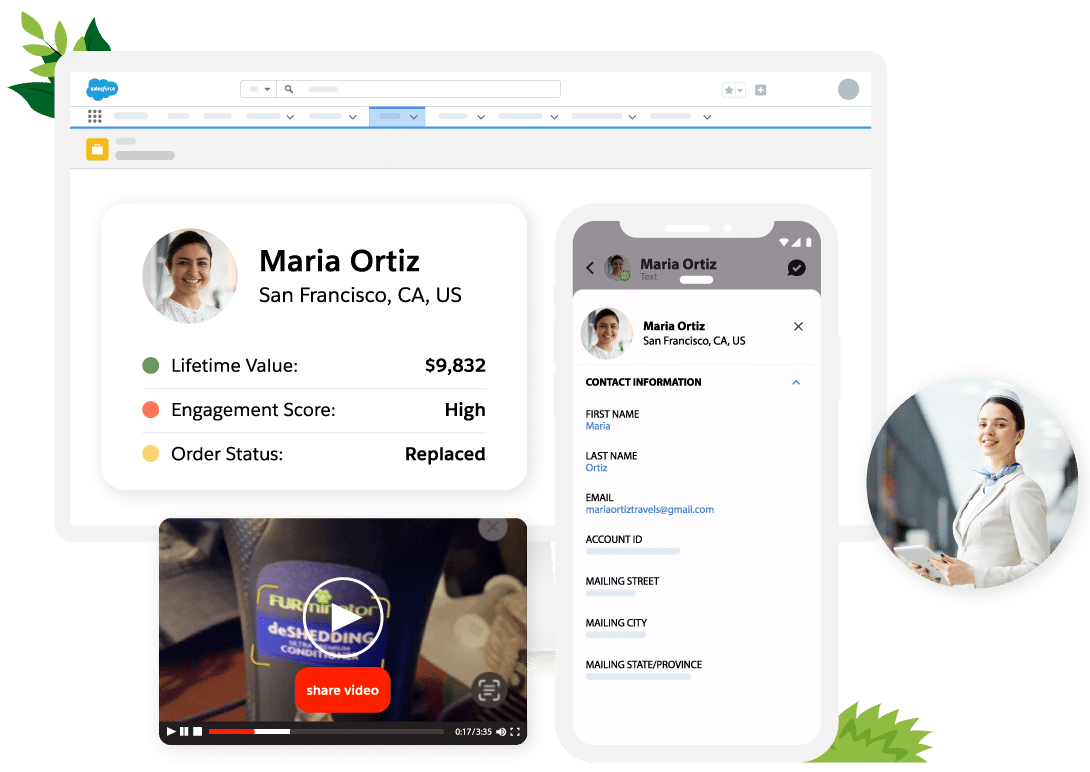Play the video using the large circular button

344,618
